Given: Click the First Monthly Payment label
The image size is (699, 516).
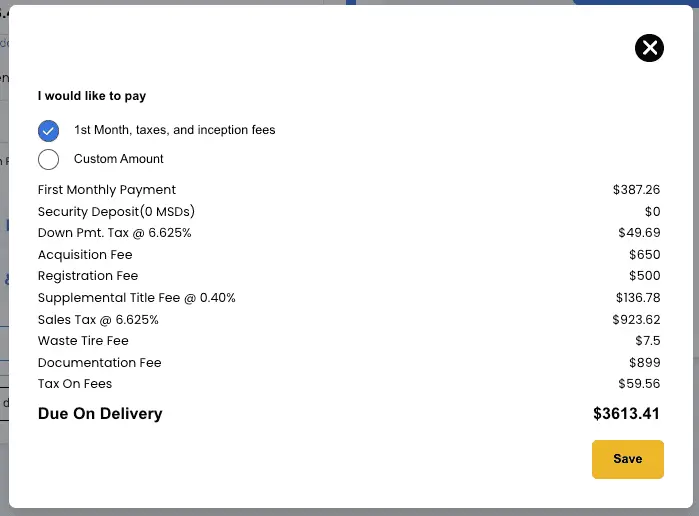Looking at the screenshot, I should [x=107, y=190].
